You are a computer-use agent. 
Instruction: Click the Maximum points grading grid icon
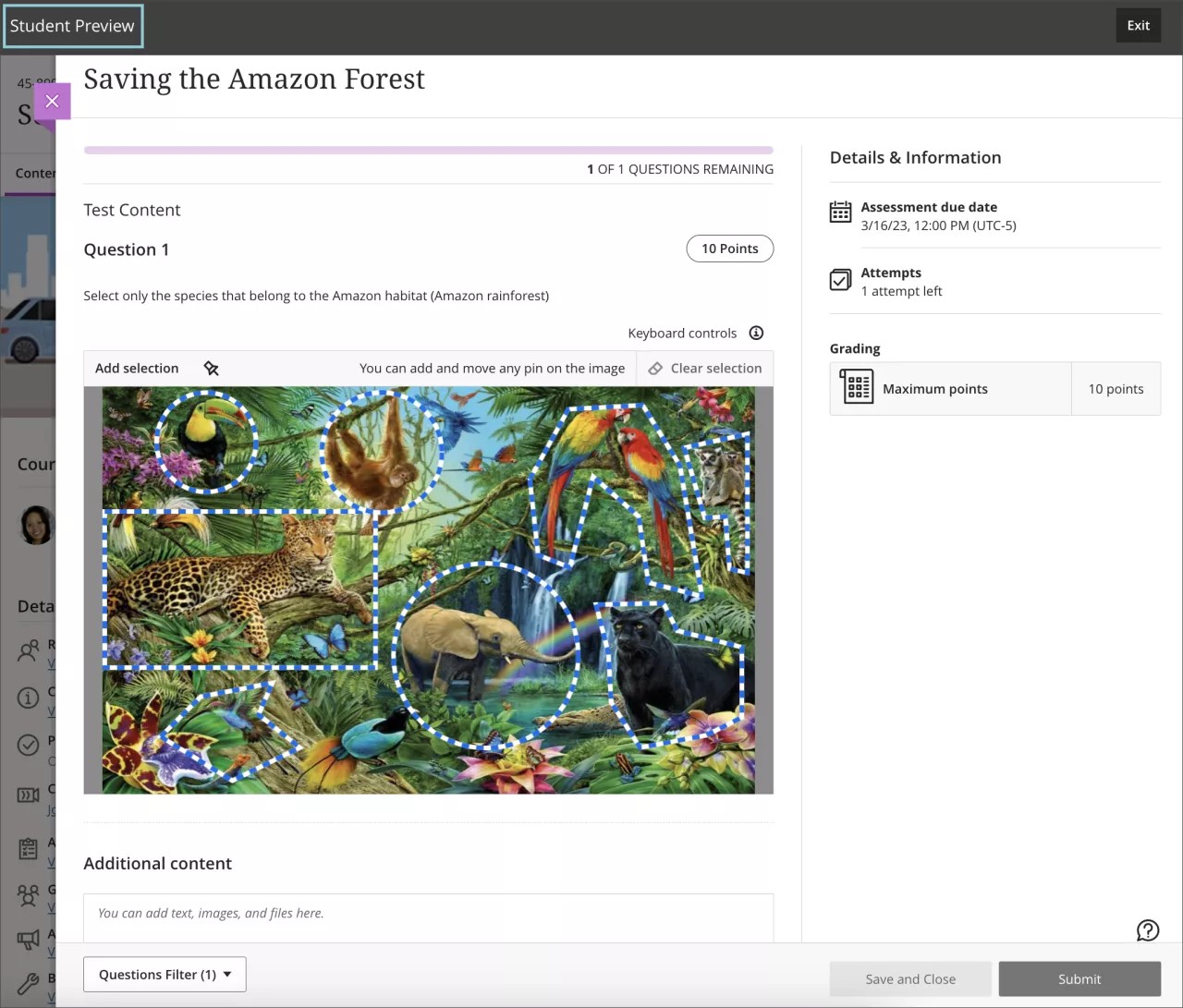pyautogui.click(x=856, y=388)
